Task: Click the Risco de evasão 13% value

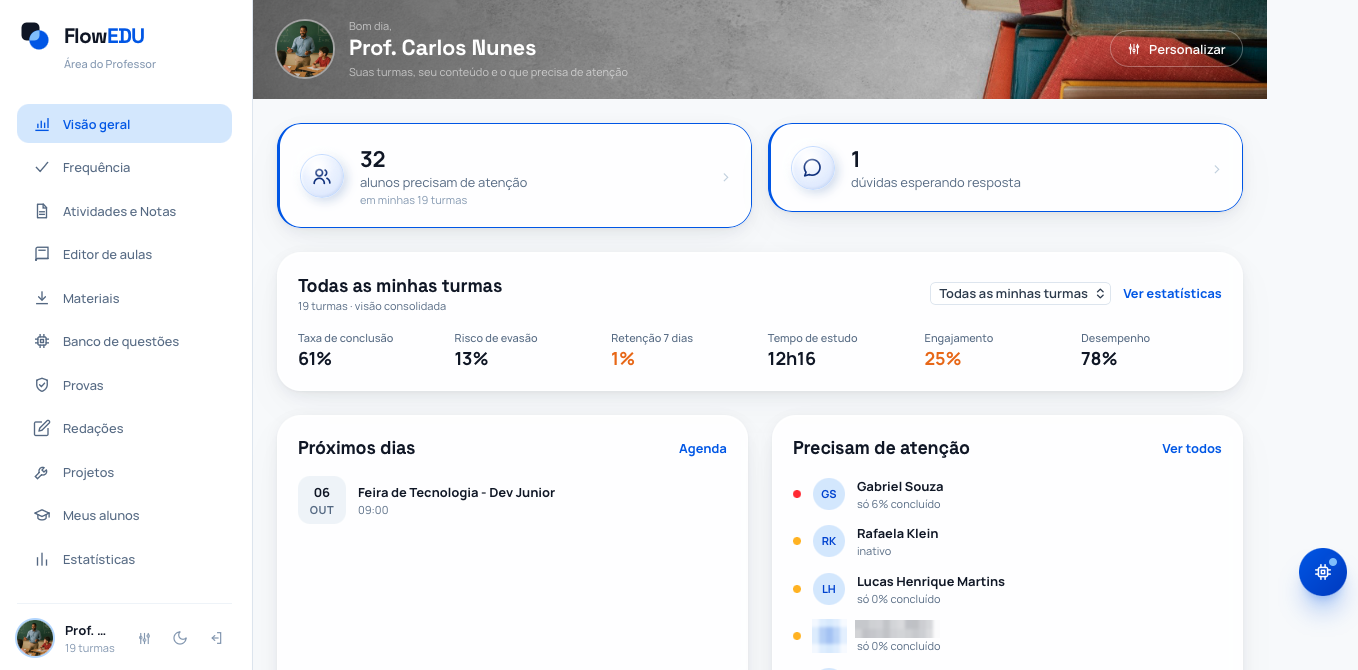Action: point(471,359)
